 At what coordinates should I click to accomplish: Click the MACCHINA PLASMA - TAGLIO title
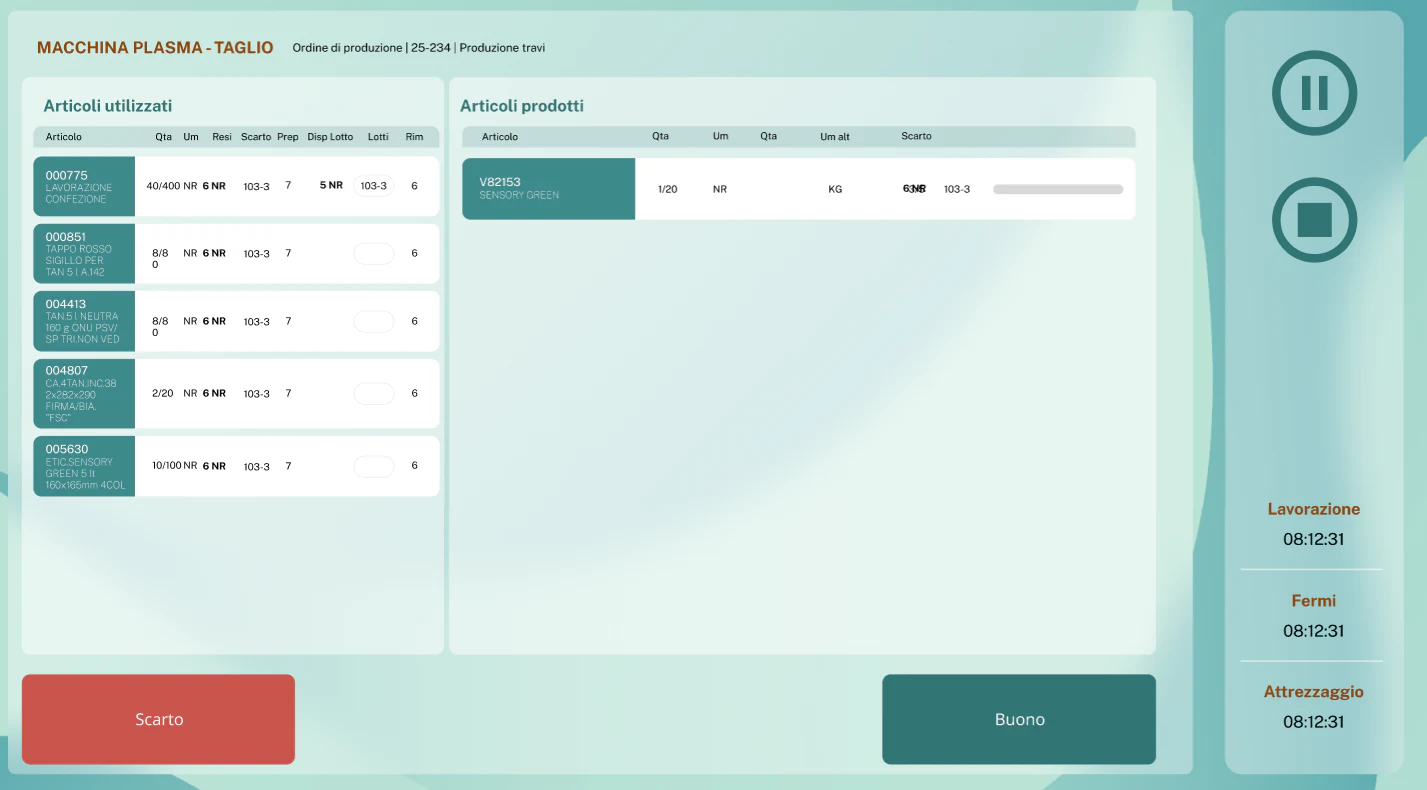tap(155, 48)
